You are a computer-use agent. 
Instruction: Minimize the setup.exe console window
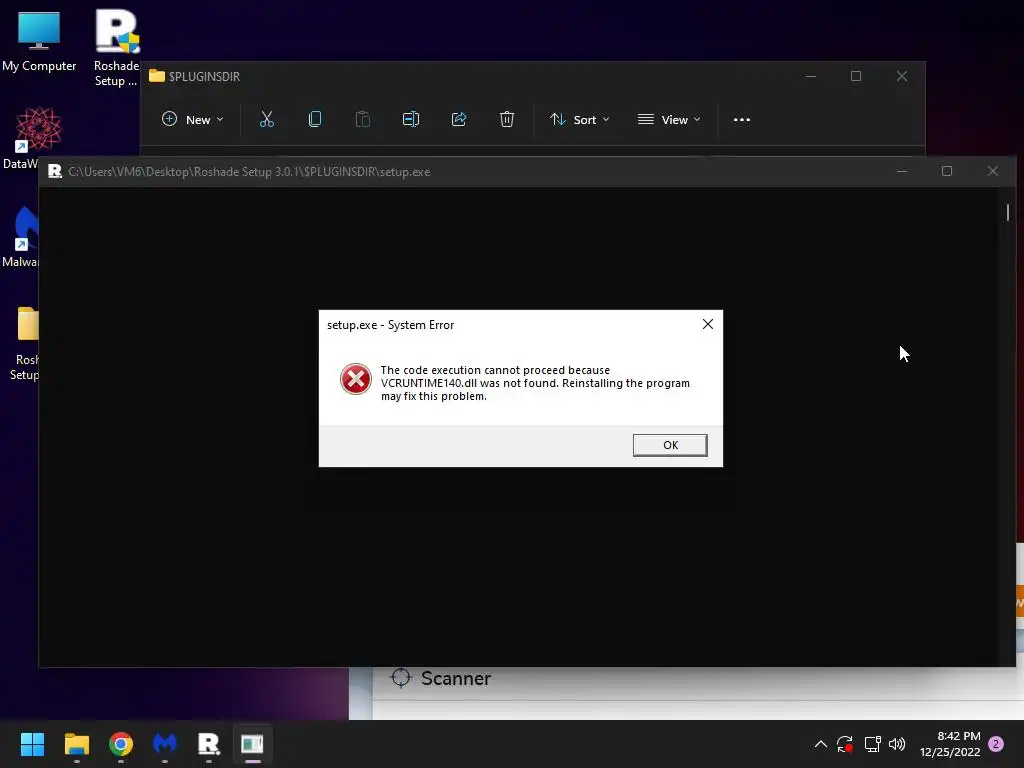point(902,171)
